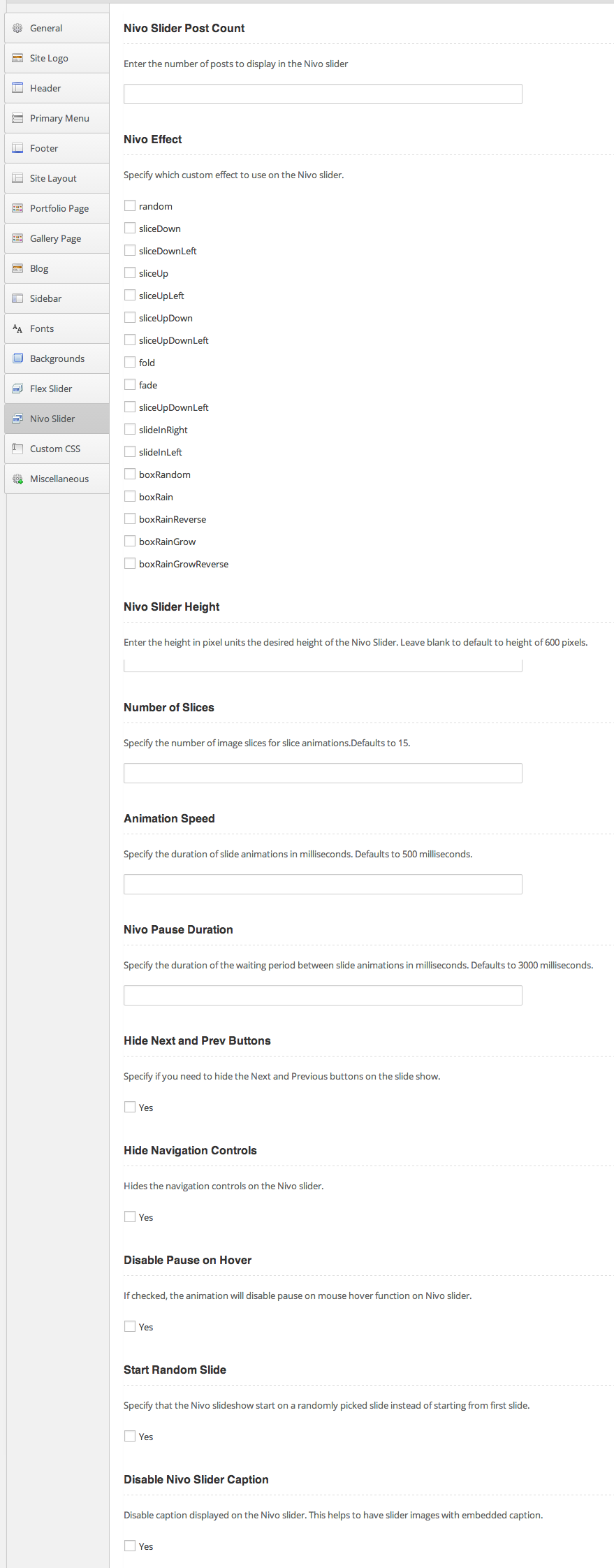The width and height of the screenshot is (614, 1568).
Task: Click the Nivo Slider Post Count input field
Action: [x=322, y=94]
